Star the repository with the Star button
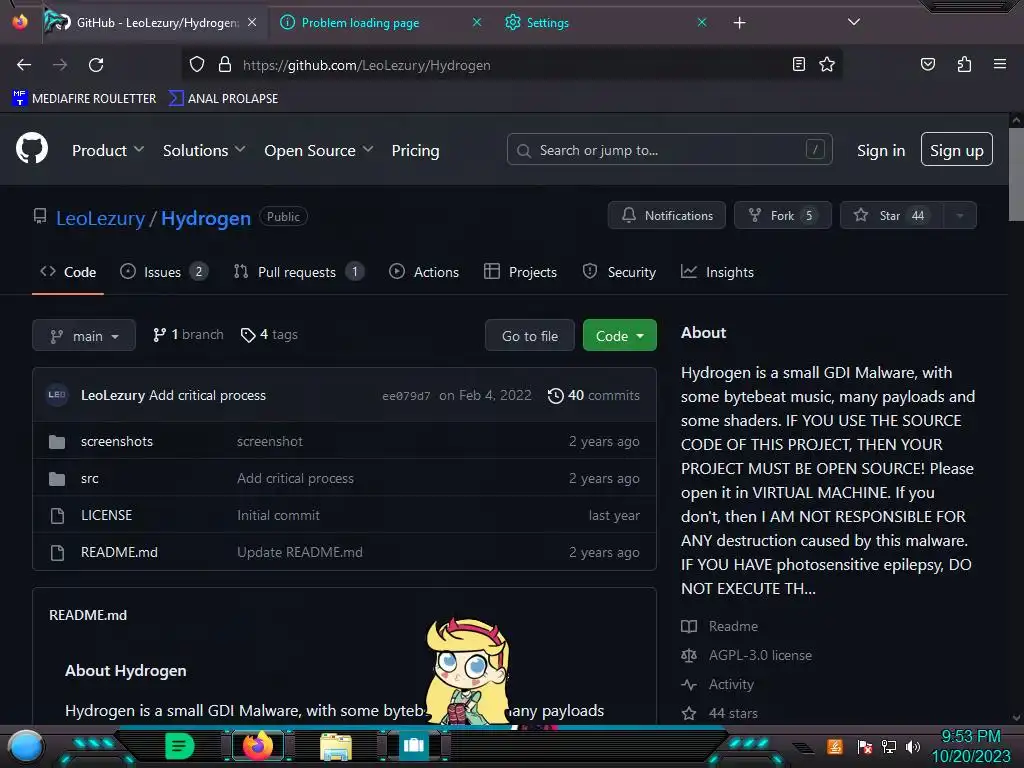The image size is (1024, 768). (892, 216)
